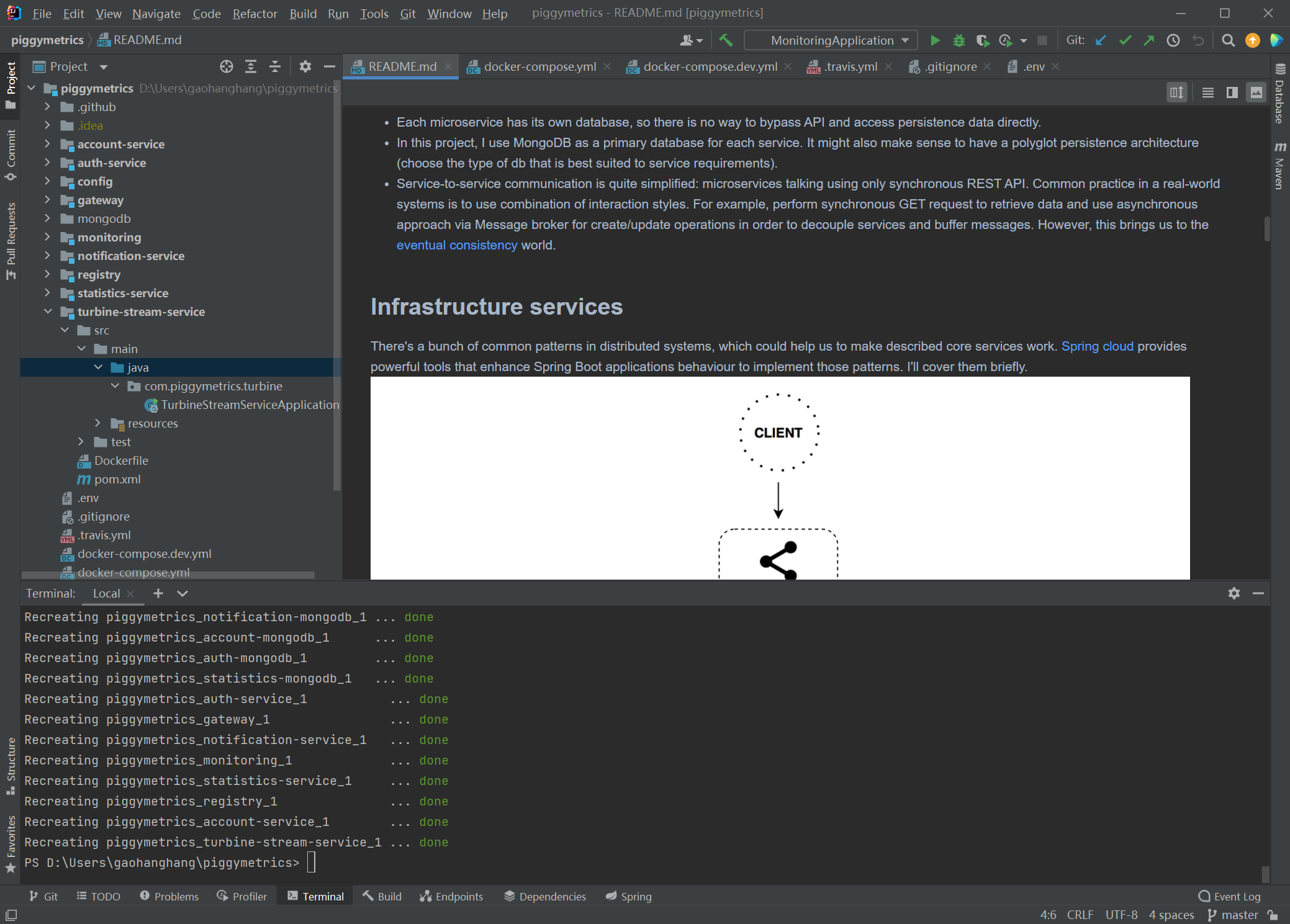The image size is (1290, 924).
Task: Switch to .travis.yml editor tab
Action: (x=850, y=66)
